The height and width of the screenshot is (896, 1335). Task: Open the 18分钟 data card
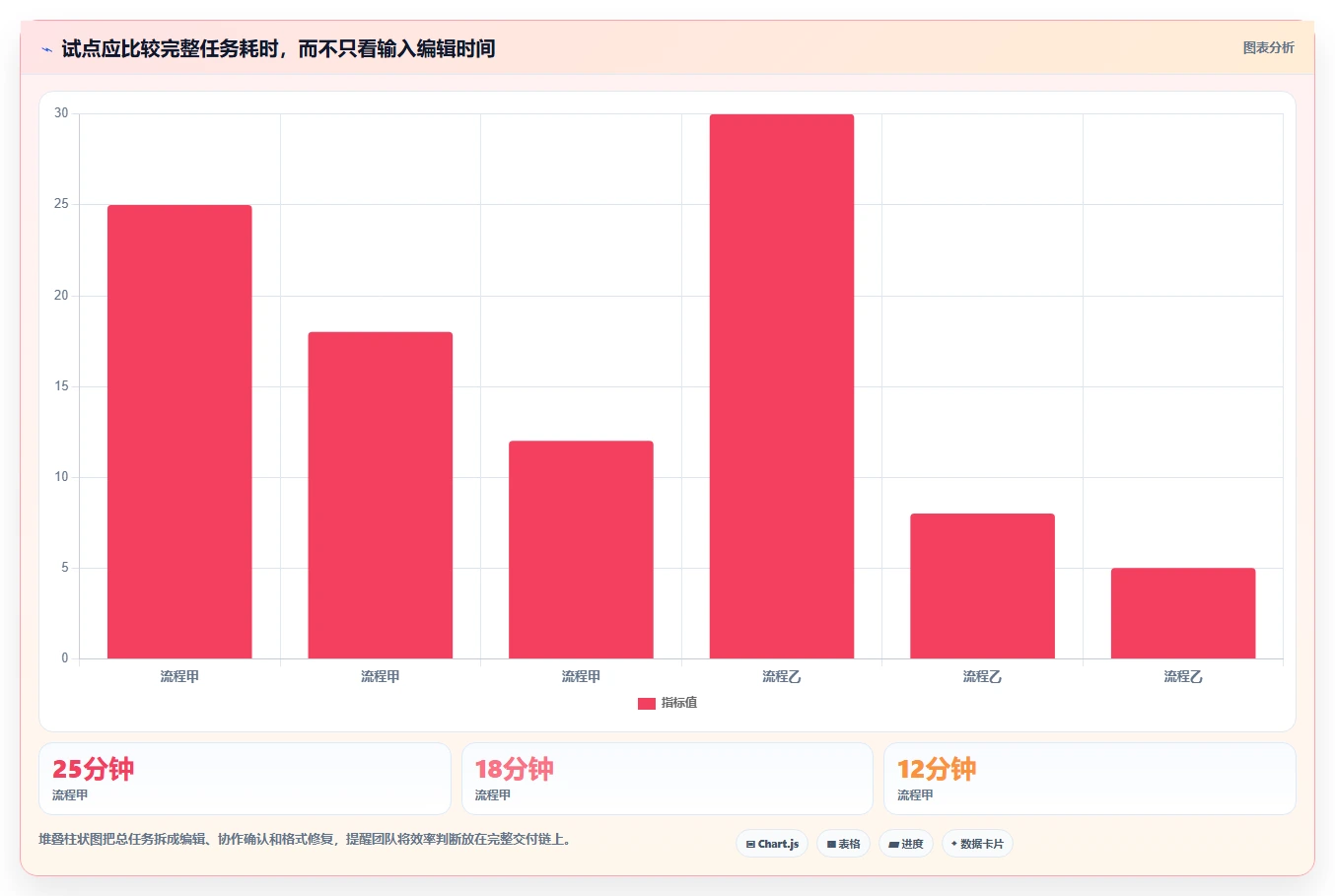(667, 779)
